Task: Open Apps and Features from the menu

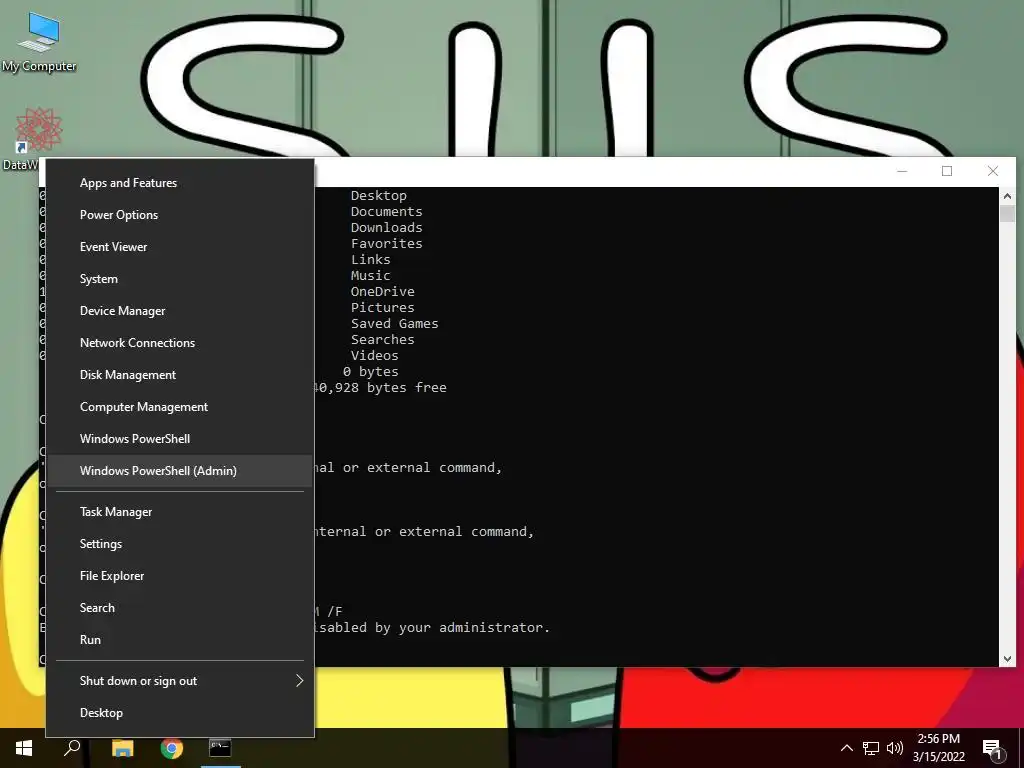Action: pos(180,183)
